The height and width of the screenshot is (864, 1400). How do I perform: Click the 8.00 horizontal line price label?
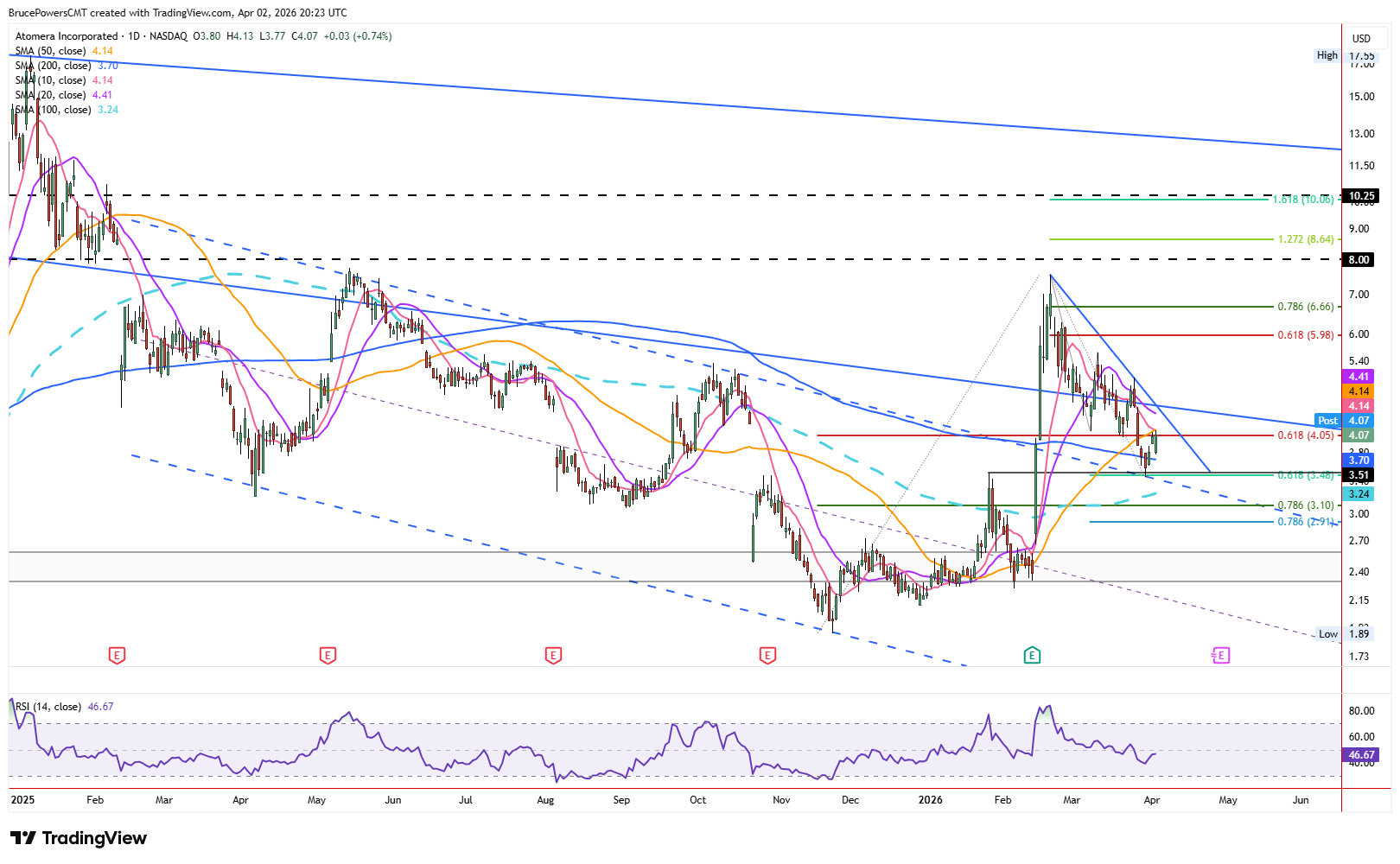click(x=1359, y=260)
